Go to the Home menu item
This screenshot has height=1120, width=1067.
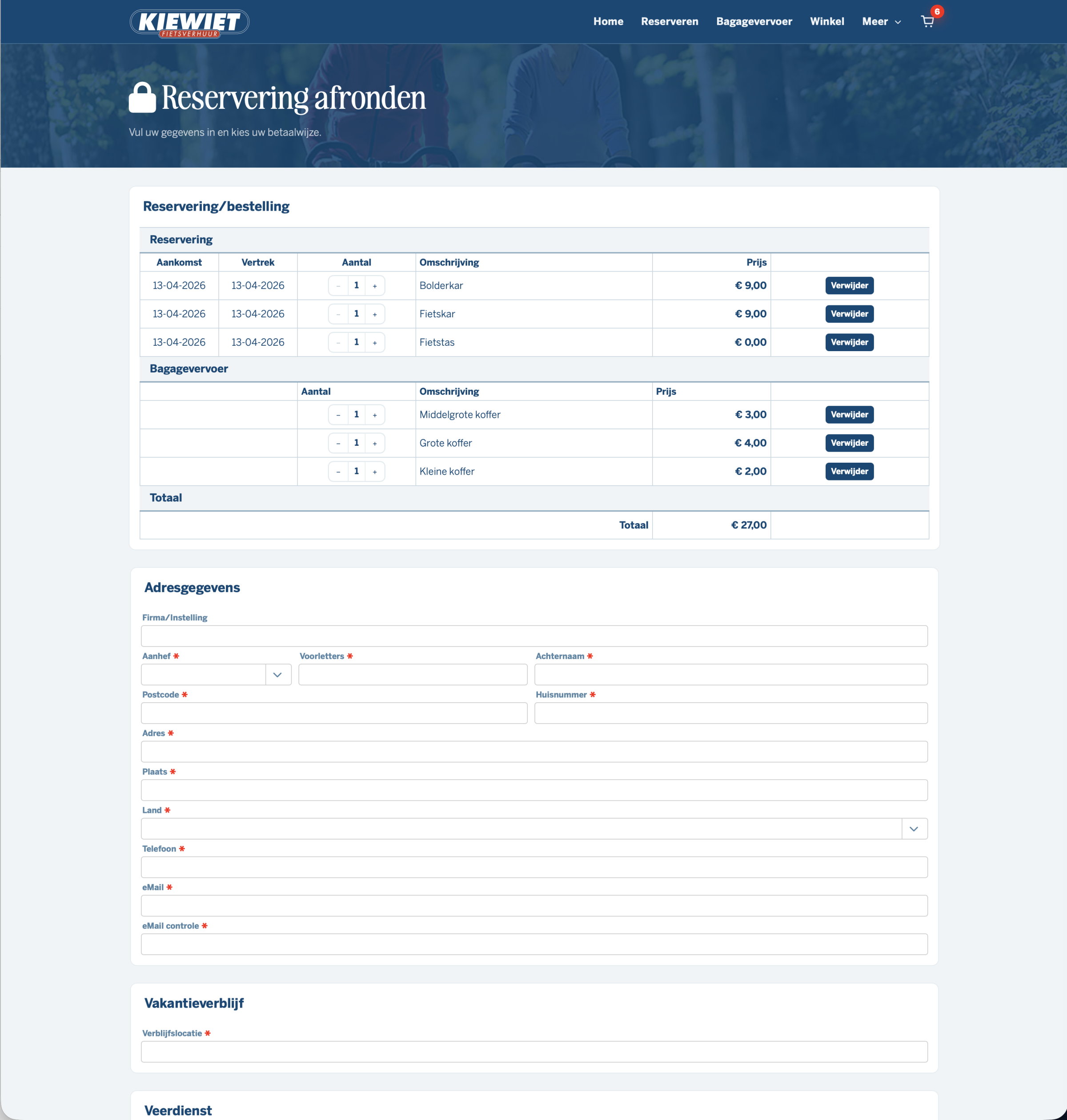point(608,22)
